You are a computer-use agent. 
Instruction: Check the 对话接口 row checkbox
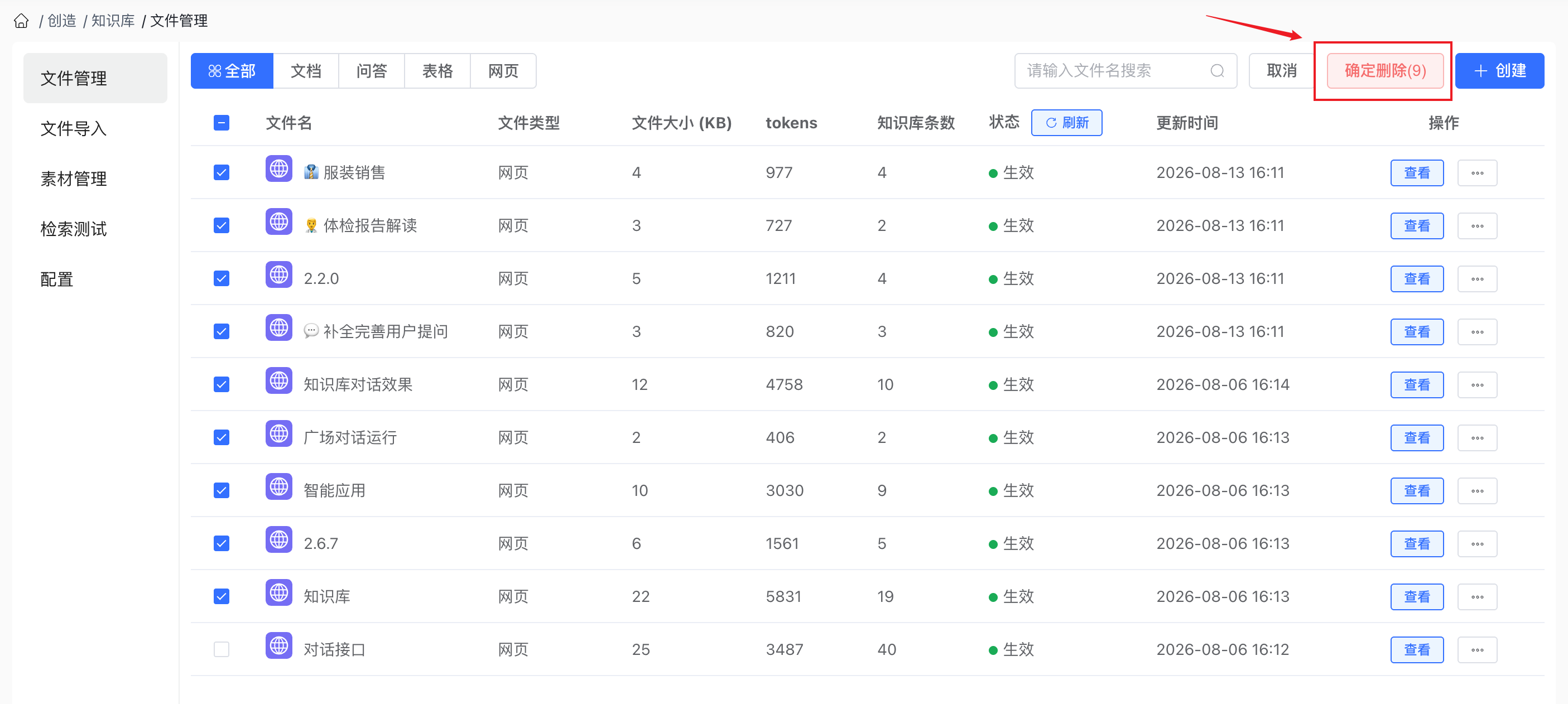(x=222, y=649)
